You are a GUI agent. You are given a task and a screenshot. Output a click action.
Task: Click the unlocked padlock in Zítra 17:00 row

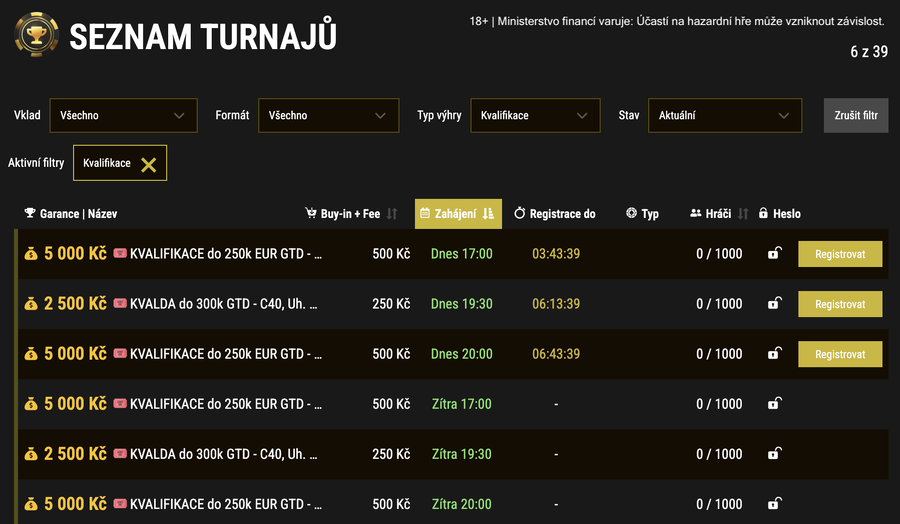point(775,403)
